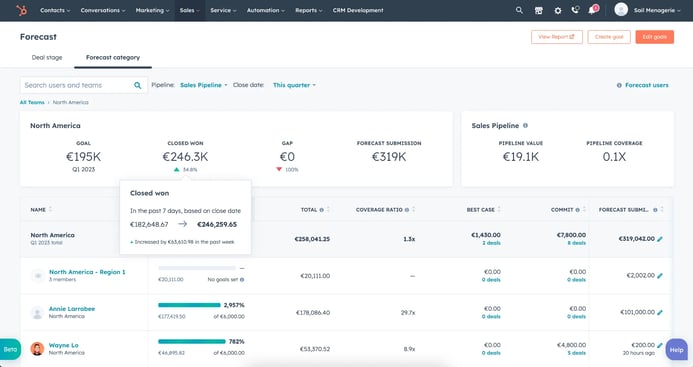Click info icon next to Coverage Ratio column
This screenshot has width=693, height=367.
coord(407,210)
